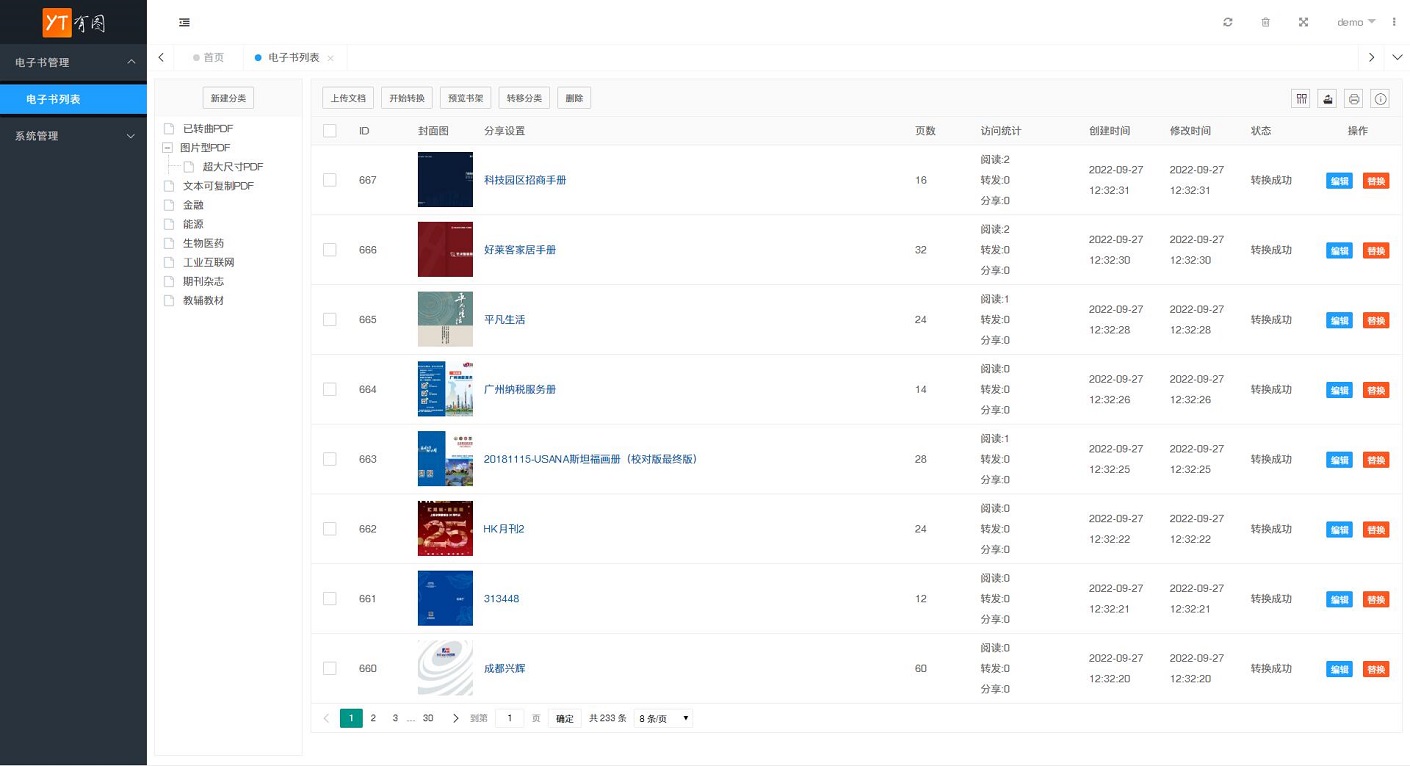The width and height of the screenshot is (1410, 766).
Task: Switch to the 首页 tab
Action: (213, 58)
